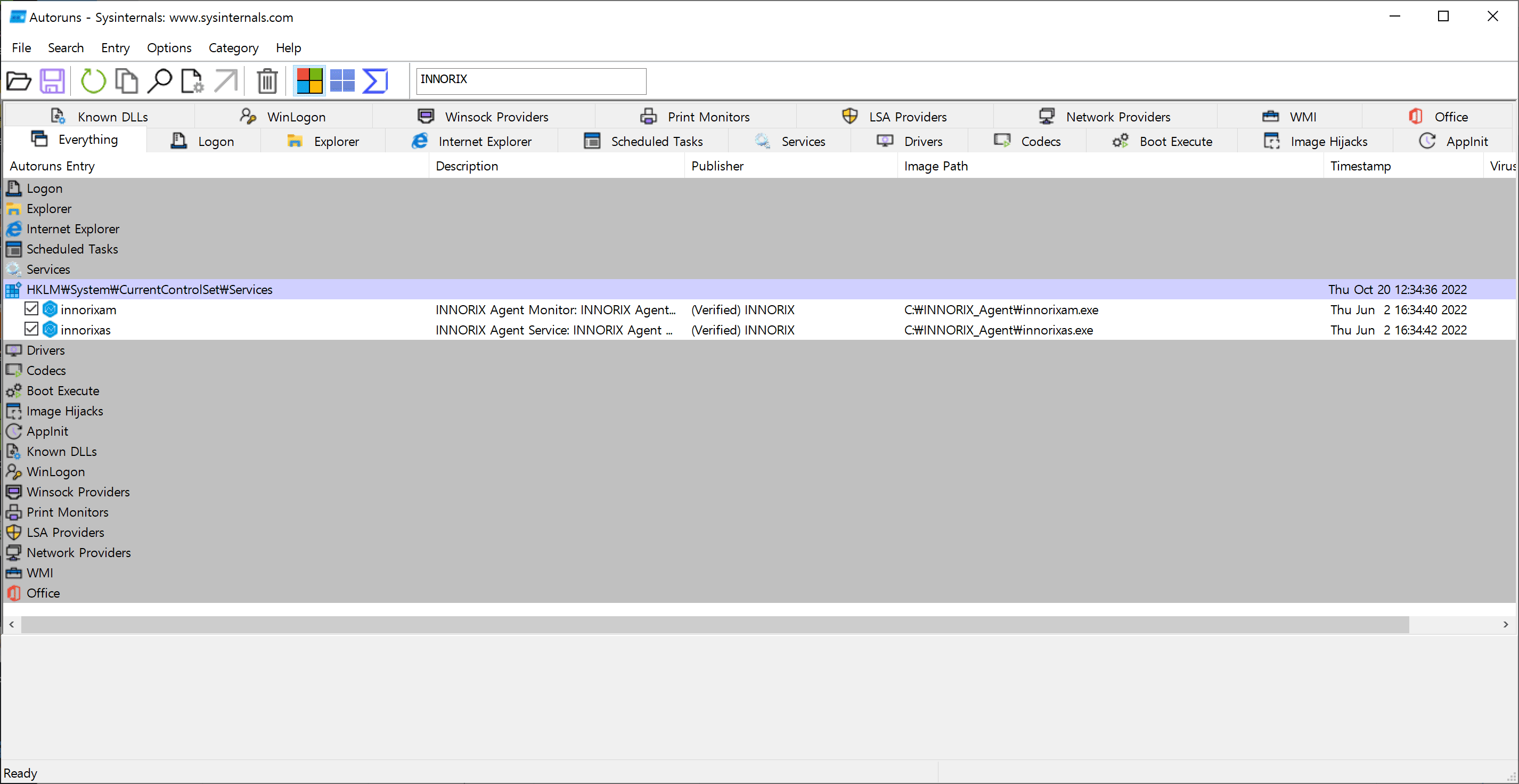This screenshot has width=1519, height=784.
Task: Click the Open file toolbar icon
Action: coord(18,81)
